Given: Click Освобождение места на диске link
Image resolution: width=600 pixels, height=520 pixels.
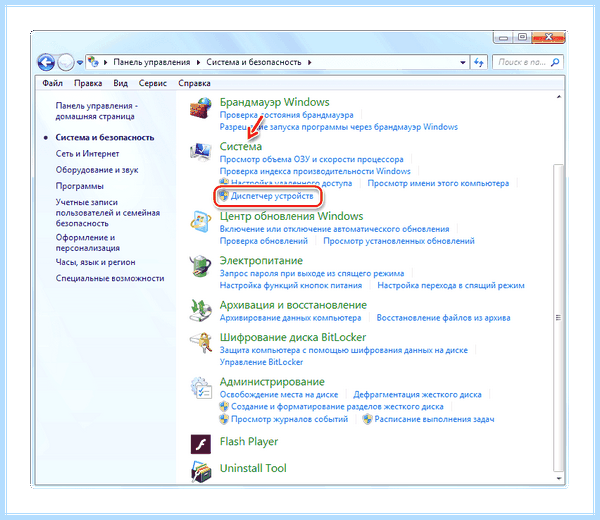Looking at the screenshot, I should click(279, 394).
